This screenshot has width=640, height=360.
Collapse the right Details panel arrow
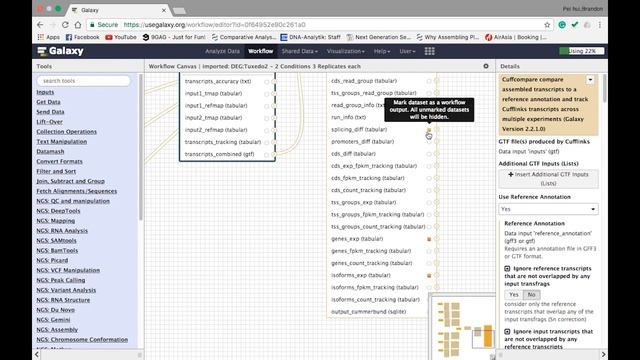click(603, 354)
